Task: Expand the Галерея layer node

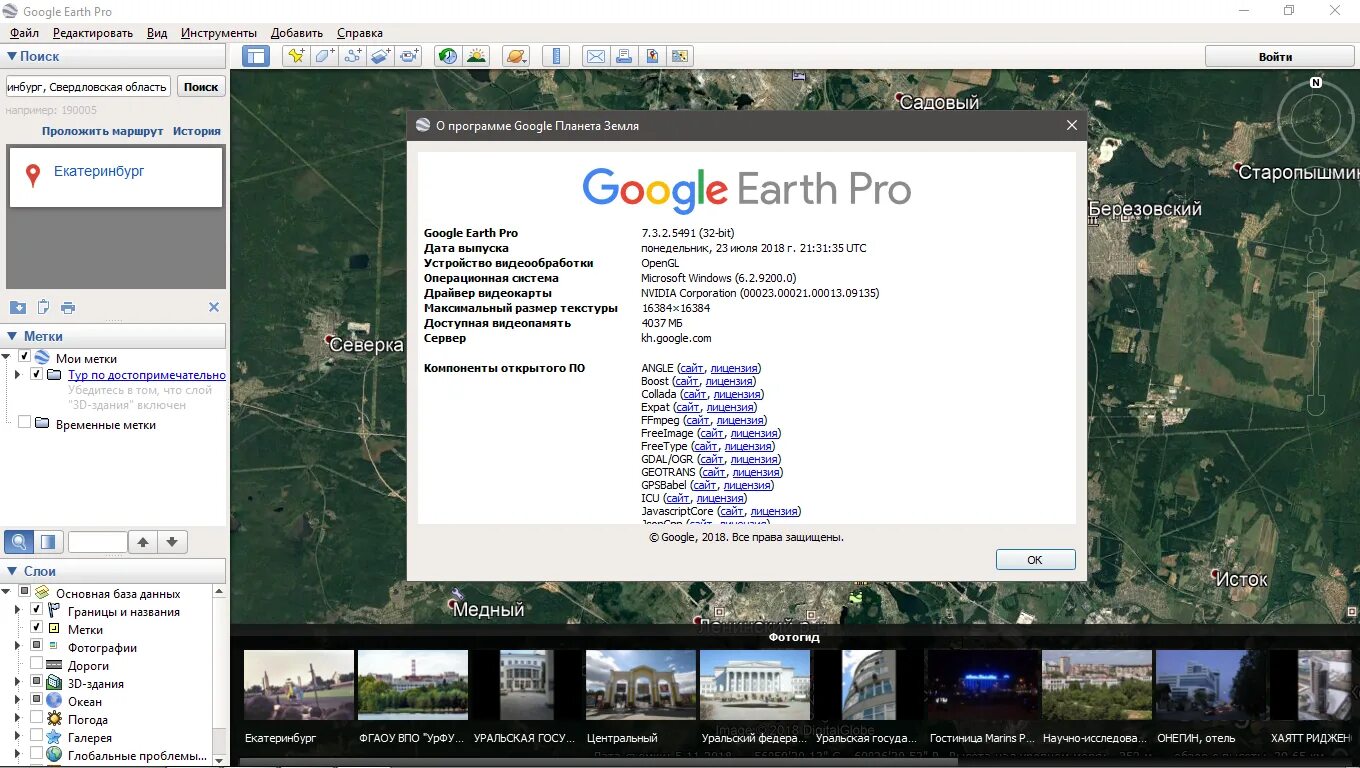Action: [x=17, y=736]
